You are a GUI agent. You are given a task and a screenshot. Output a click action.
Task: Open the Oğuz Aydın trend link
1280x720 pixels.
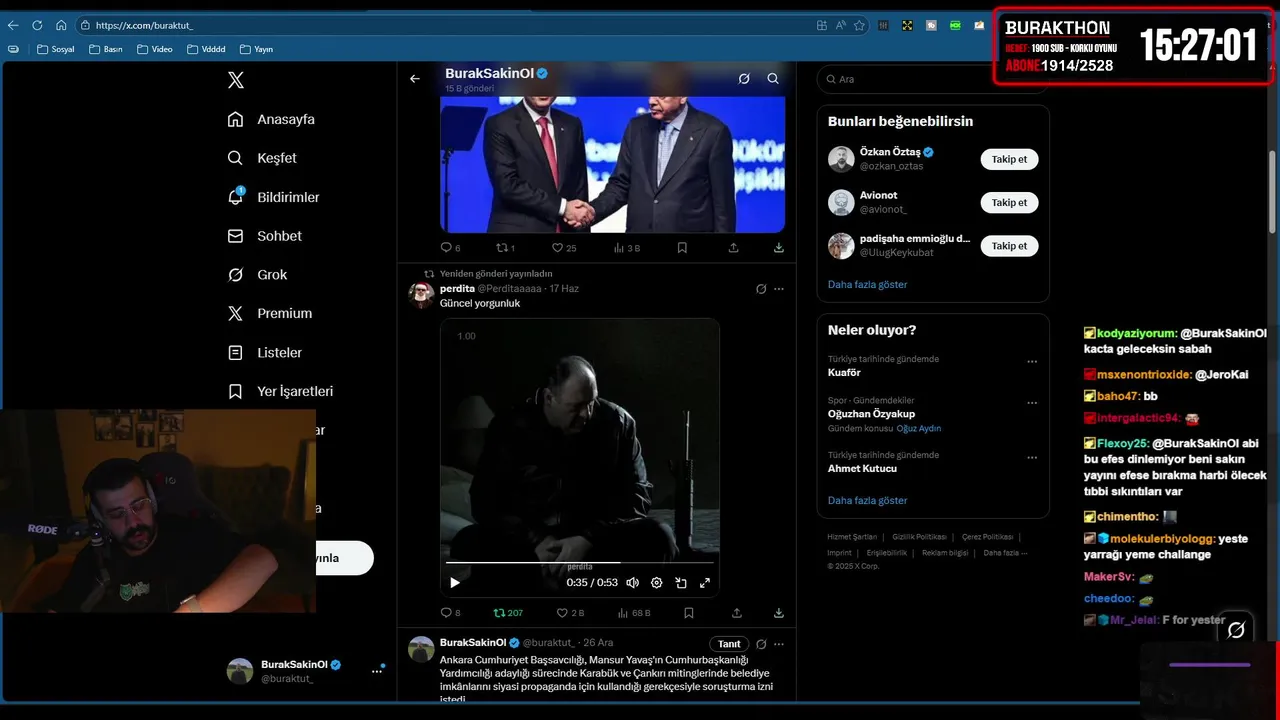[918, 428]
